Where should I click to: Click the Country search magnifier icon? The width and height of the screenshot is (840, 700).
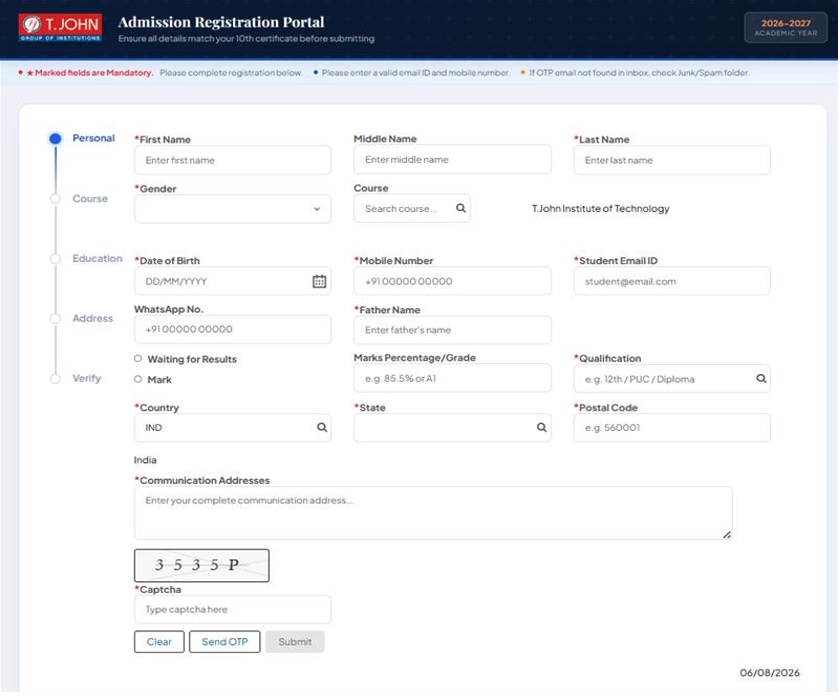pos(322,427)
